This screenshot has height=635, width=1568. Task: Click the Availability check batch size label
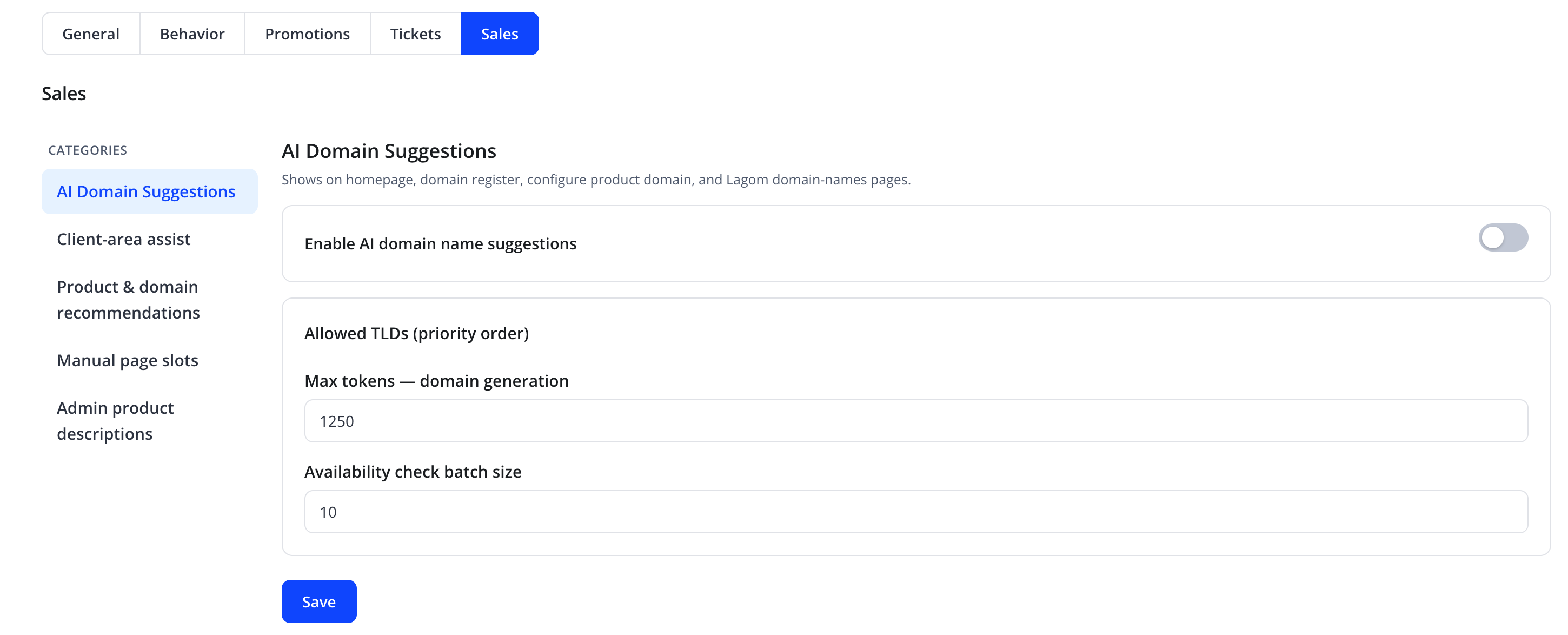(413, 471)
